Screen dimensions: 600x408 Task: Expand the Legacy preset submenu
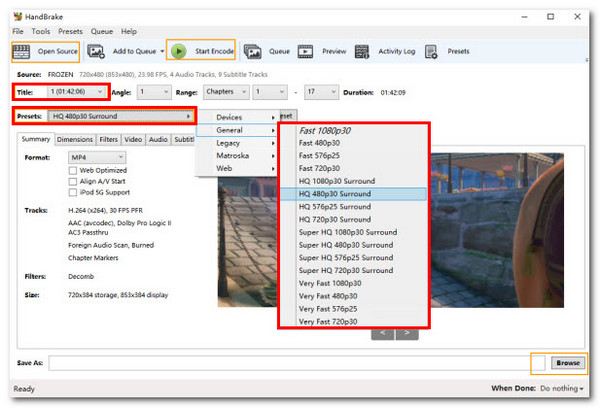pyautogui.click(x=237, y=143)
